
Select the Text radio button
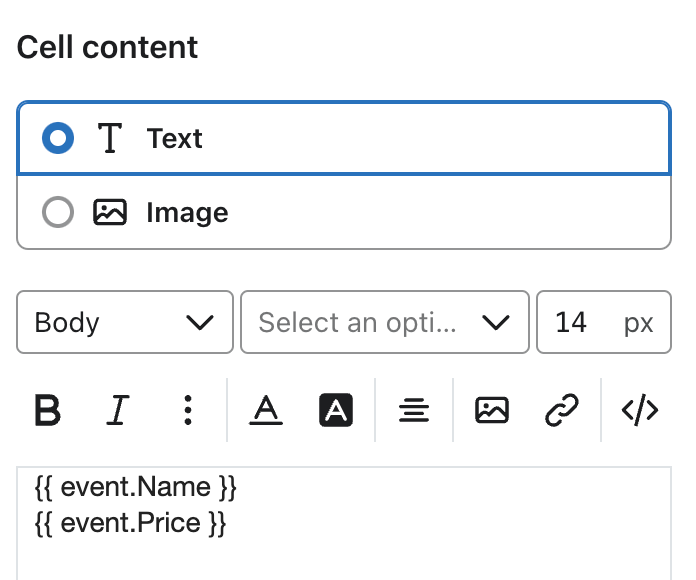[x=58, y=139]
